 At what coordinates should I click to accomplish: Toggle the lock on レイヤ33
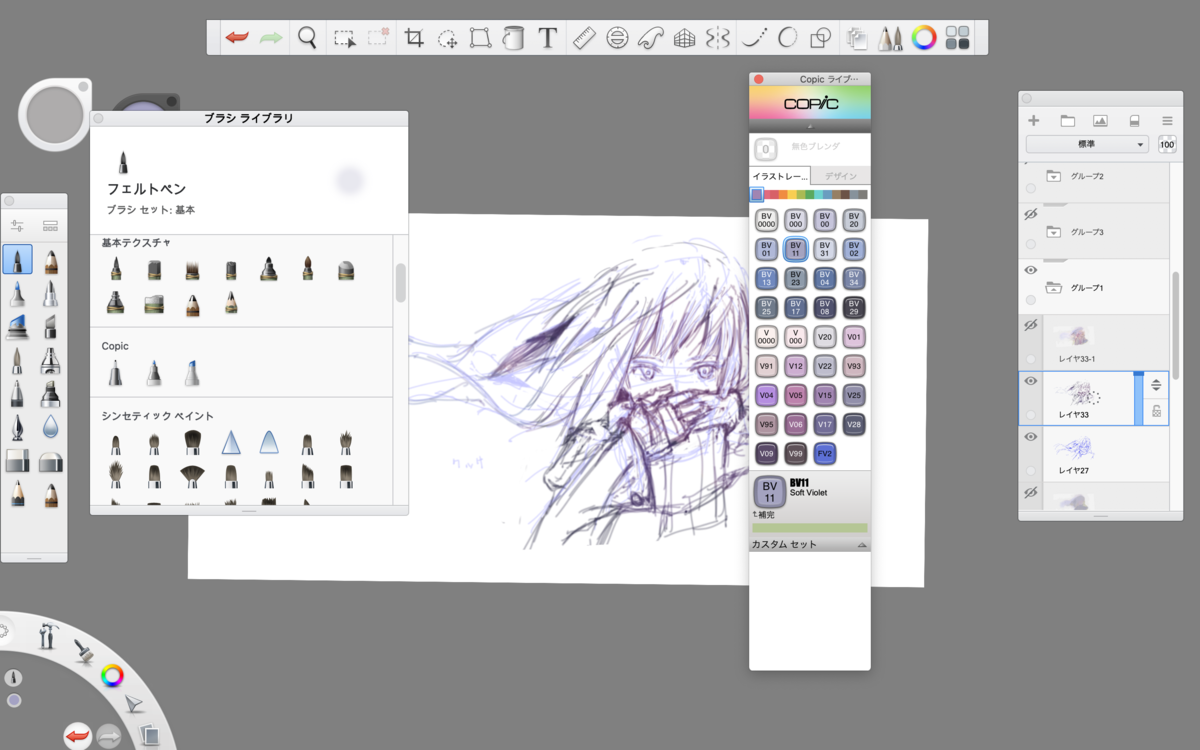(x=1156, y=410)
